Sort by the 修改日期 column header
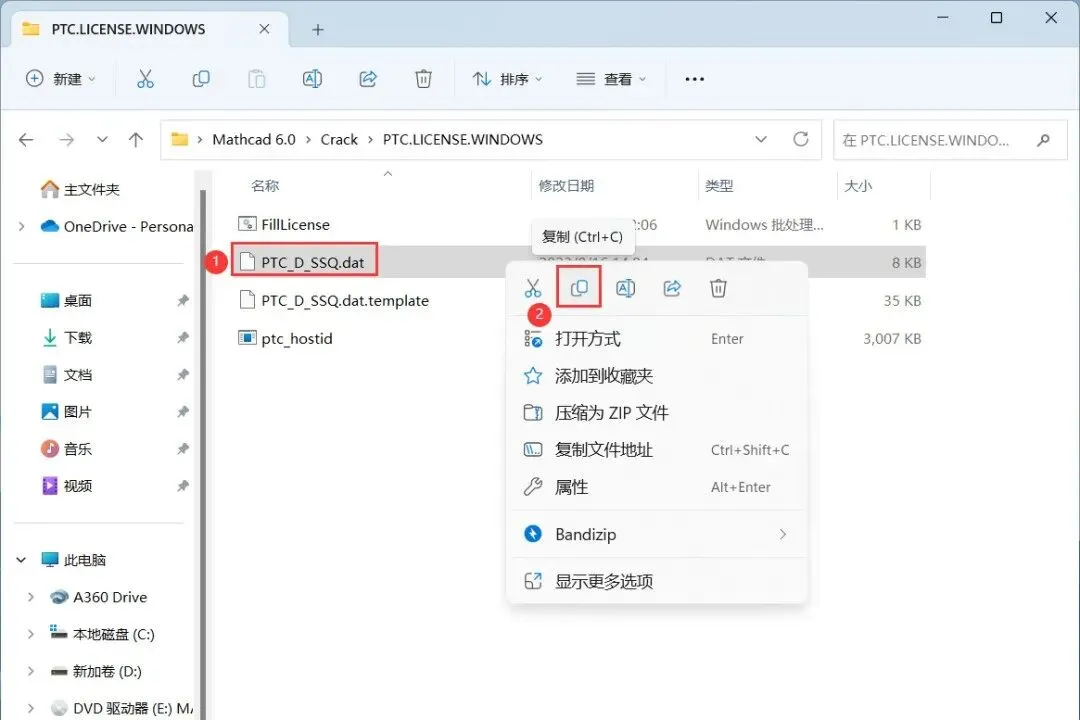The height and width of the screenshot is (720, 1080). [566, 185]
